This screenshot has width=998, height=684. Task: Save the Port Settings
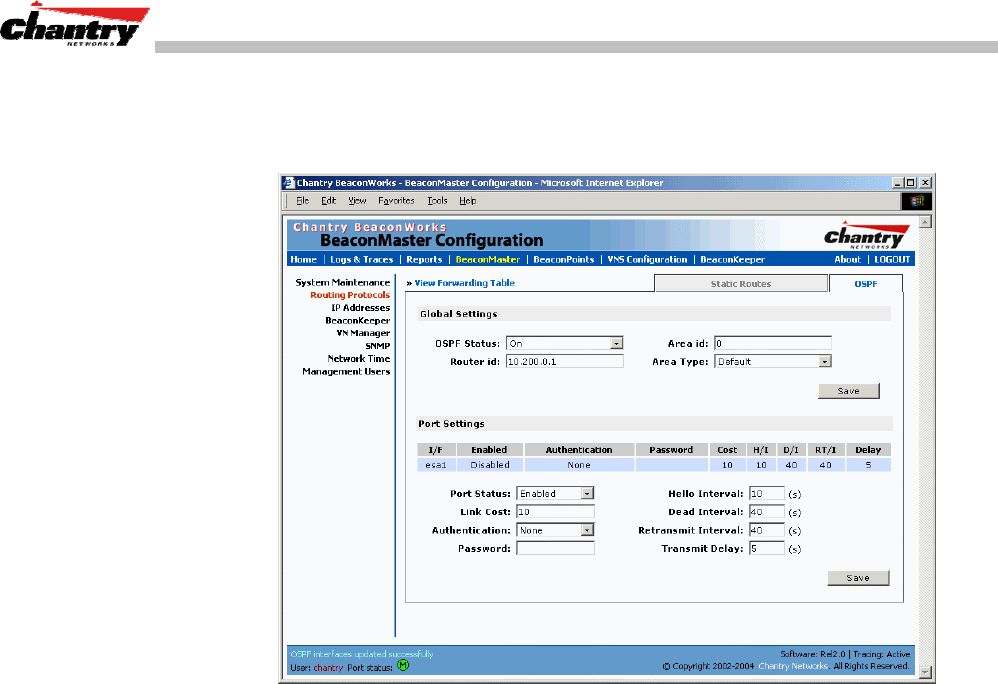pos(858,578)
